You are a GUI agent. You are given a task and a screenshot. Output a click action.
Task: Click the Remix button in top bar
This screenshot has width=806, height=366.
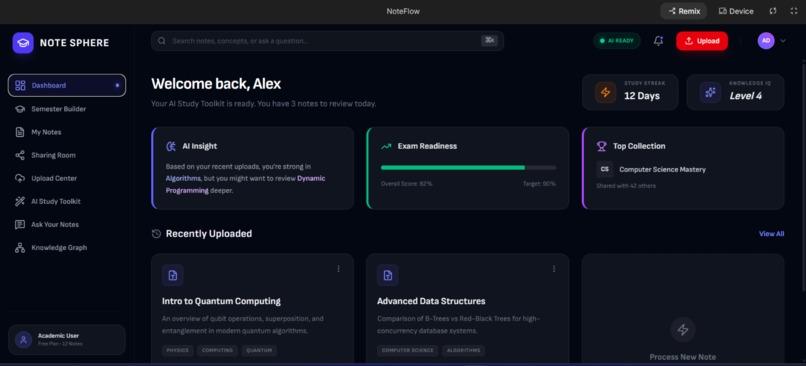[x=684, y=11]
